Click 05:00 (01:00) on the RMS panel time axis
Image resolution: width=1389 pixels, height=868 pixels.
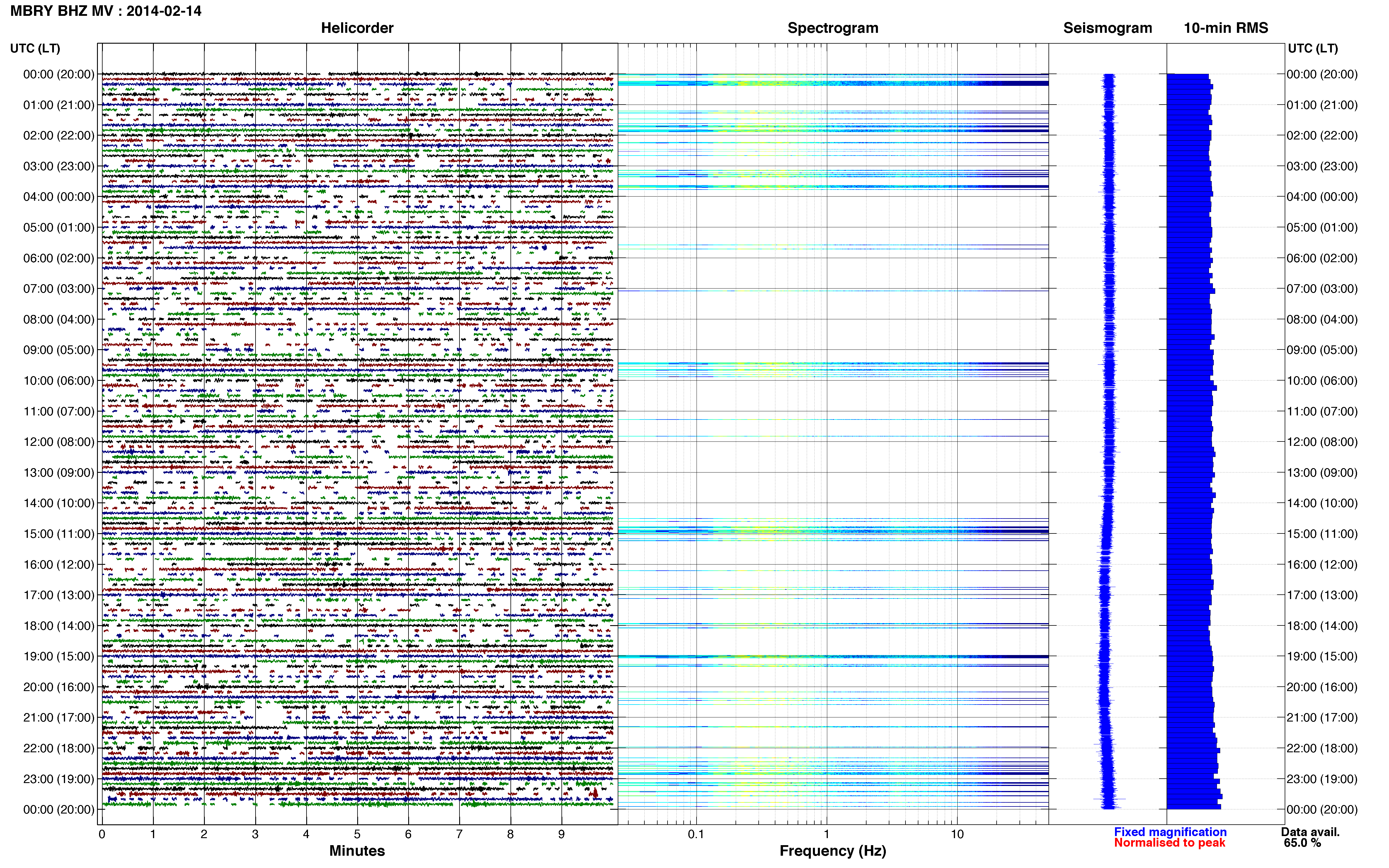point(1322,227)
